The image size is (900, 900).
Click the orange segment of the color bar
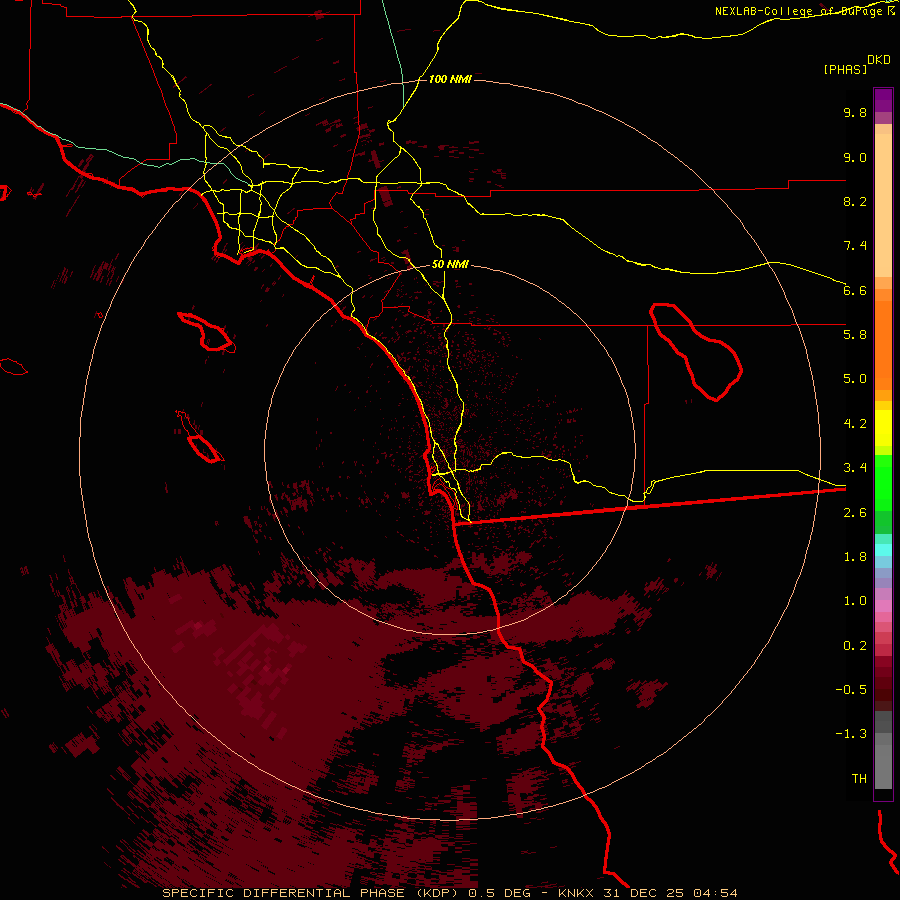point(883,346)
